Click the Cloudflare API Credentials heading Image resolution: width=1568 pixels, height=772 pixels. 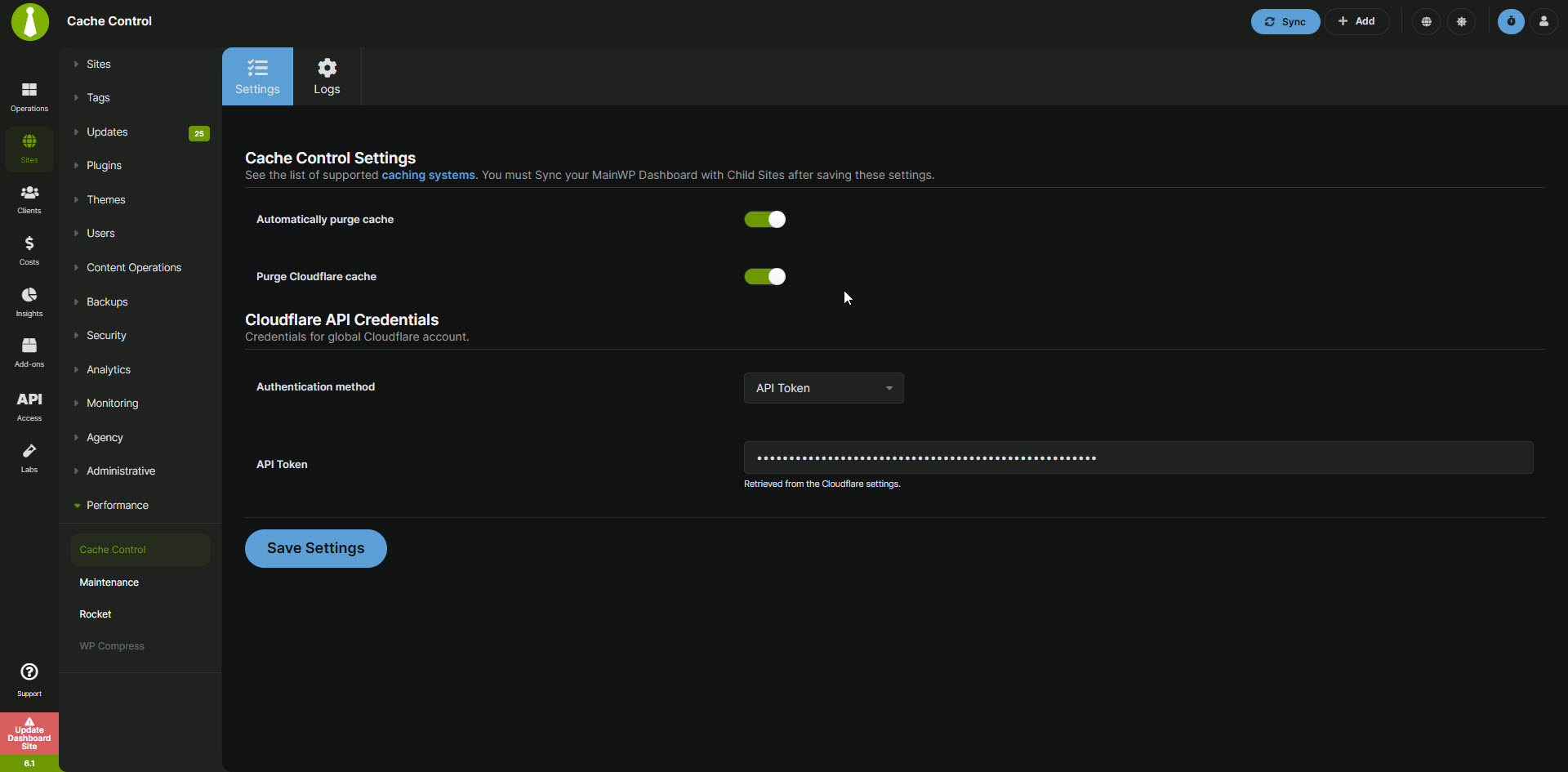[x=341, y=319]
